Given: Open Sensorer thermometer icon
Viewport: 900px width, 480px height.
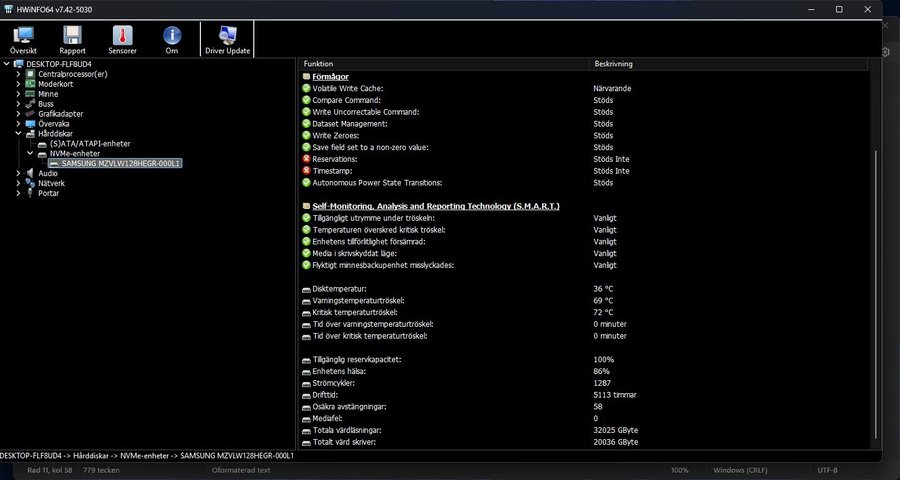Looking at the screenshot, I should pos(122,39).
